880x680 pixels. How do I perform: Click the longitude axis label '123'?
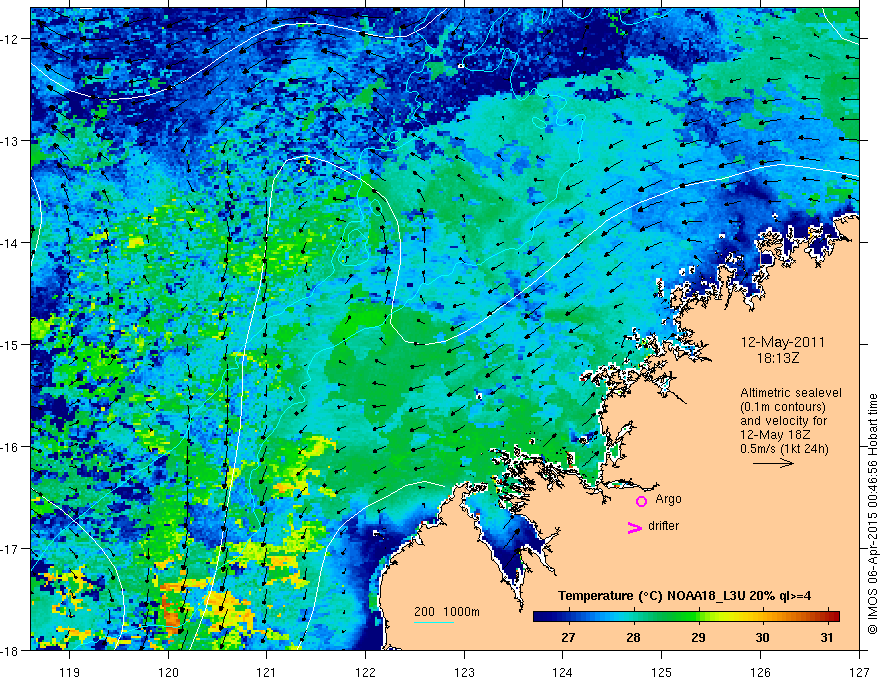click(464, 672)
